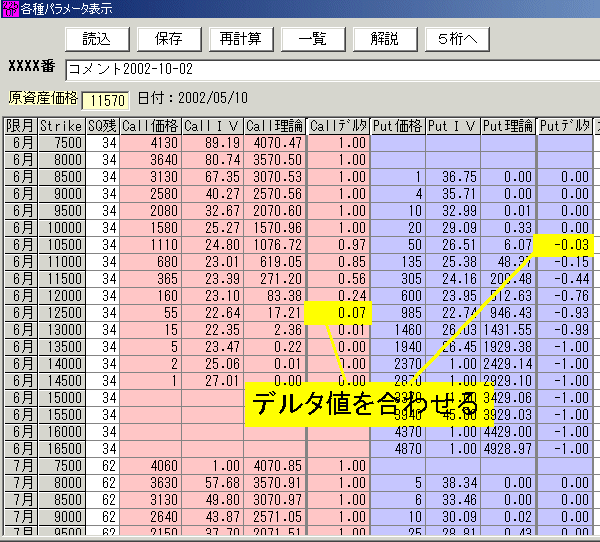
Task: Click Call IV cell 57.68
Action: click(x=212, y=483)
